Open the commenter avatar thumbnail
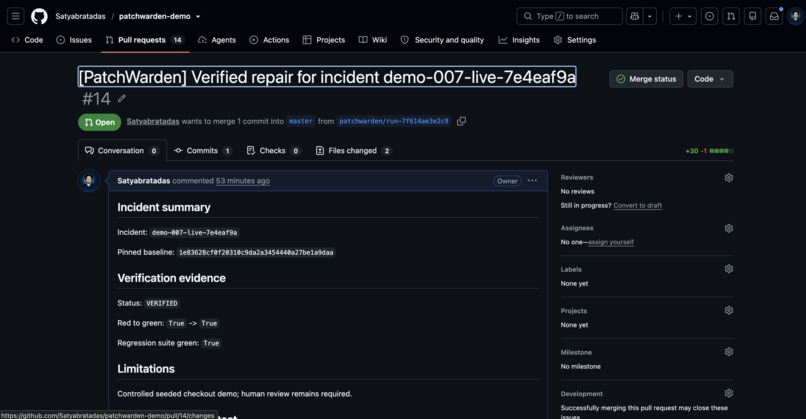 coord(89,181)
